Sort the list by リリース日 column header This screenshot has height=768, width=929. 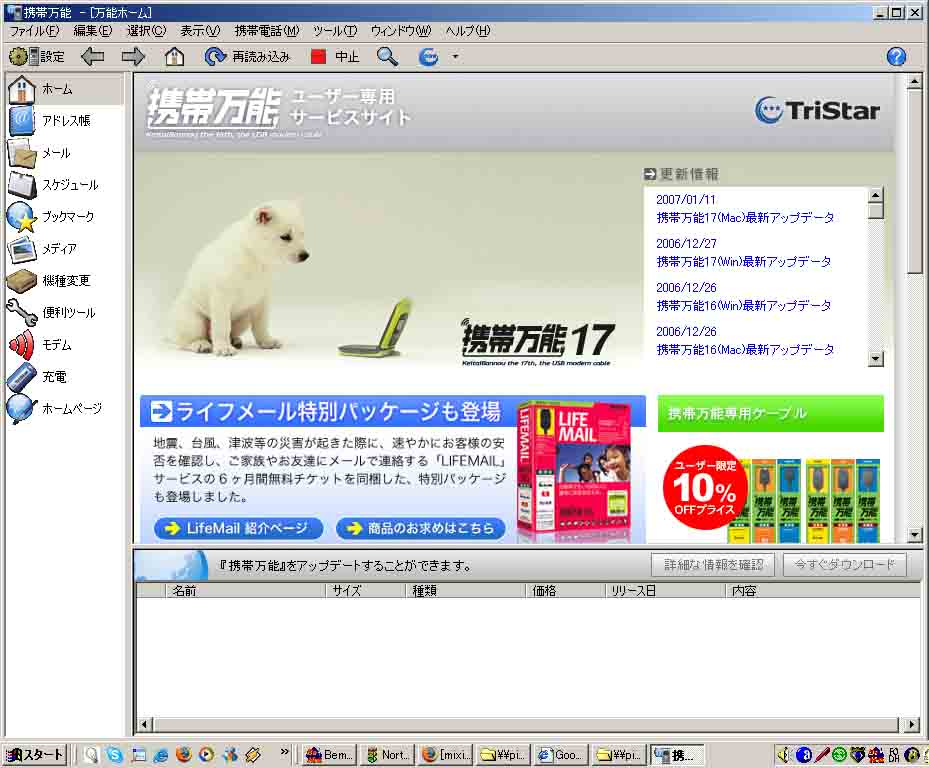tap(666, 591)
